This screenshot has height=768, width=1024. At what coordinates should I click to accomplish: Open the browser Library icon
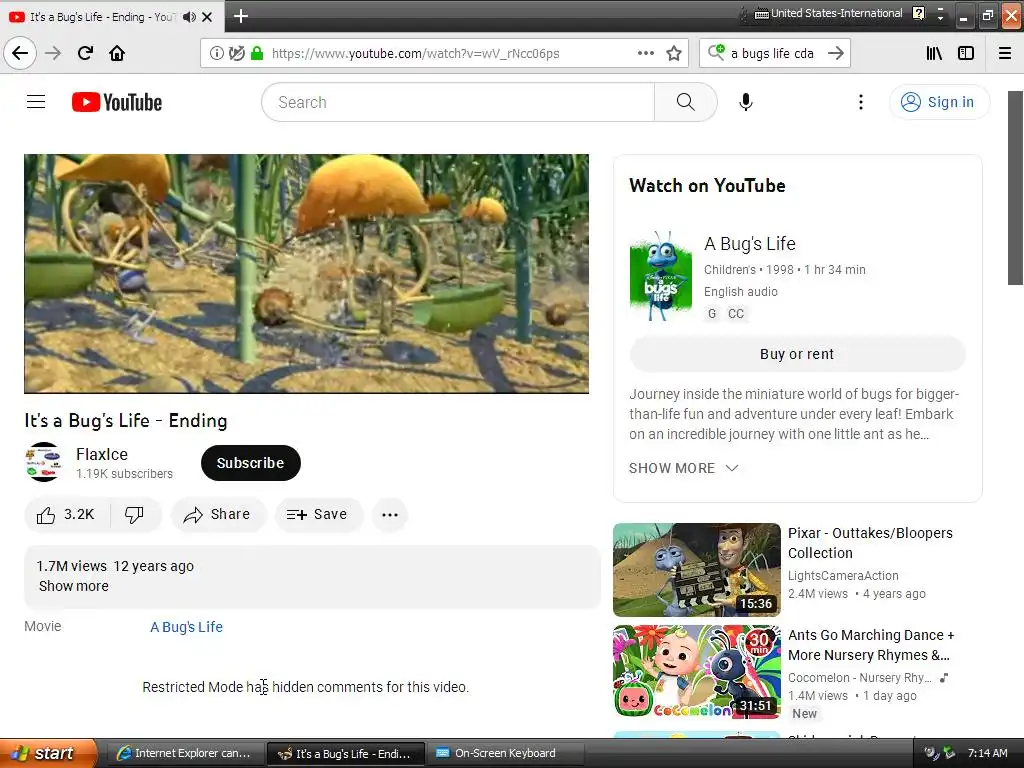[934, 53]
